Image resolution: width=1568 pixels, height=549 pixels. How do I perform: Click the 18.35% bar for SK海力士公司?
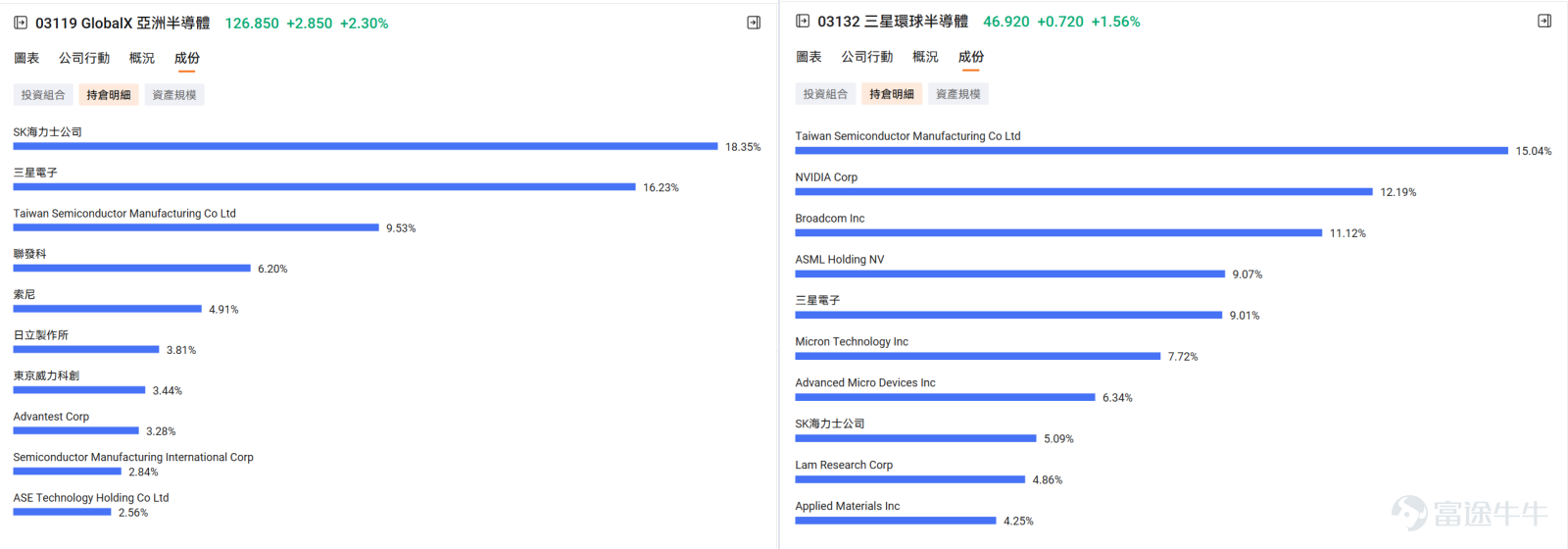click(x=366, y=146)
